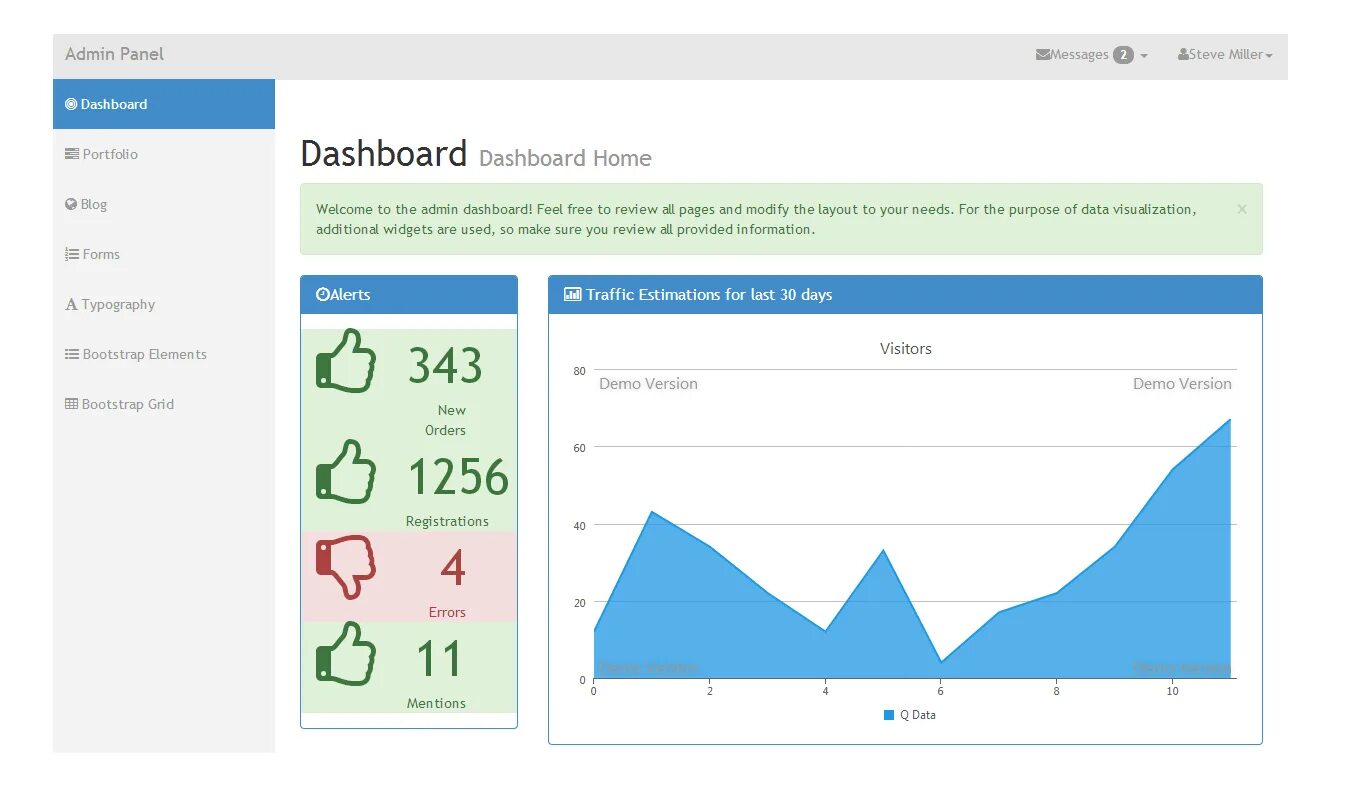Dismiss the green welcome alert

click(x=1242, y=209)
